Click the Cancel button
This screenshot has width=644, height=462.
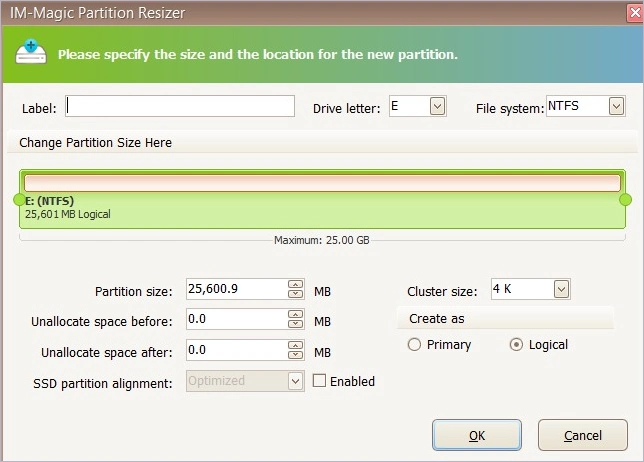click(583, 435)
